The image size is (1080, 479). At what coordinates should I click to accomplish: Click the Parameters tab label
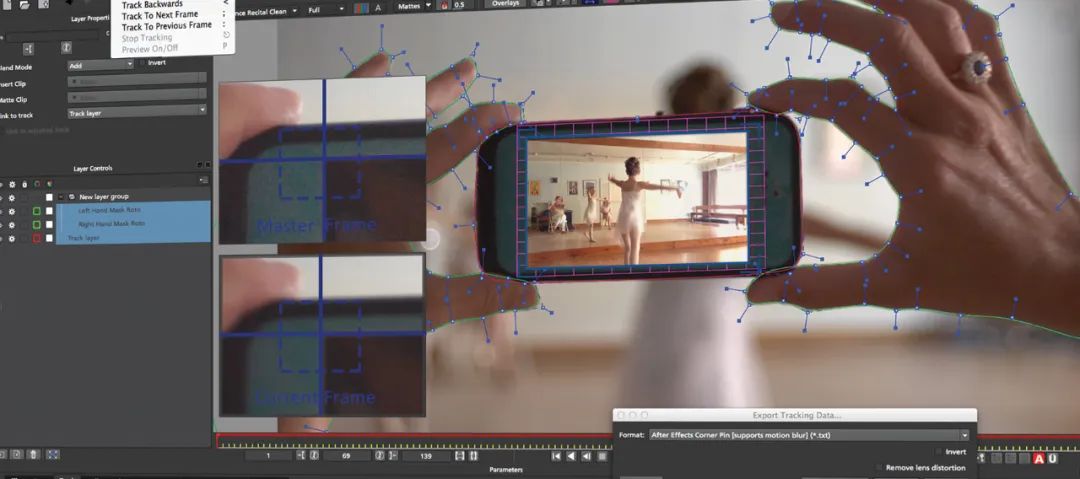point(506,469)
